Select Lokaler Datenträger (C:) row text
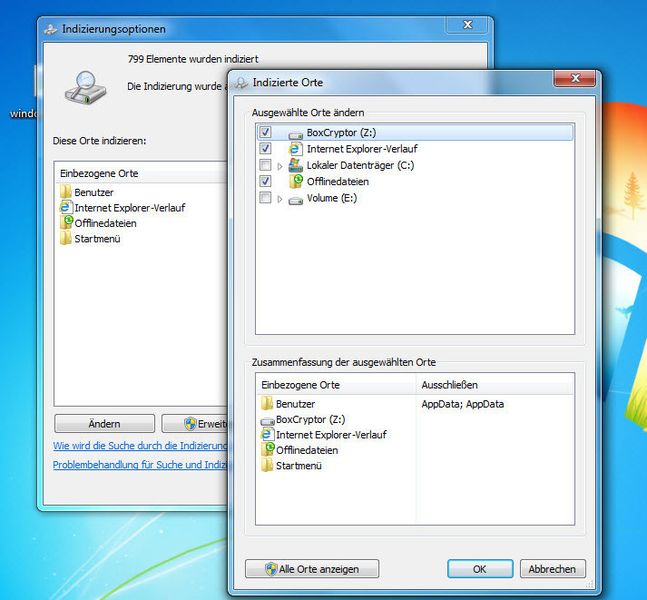Screen dimensions: 647x600 point(360,165)
